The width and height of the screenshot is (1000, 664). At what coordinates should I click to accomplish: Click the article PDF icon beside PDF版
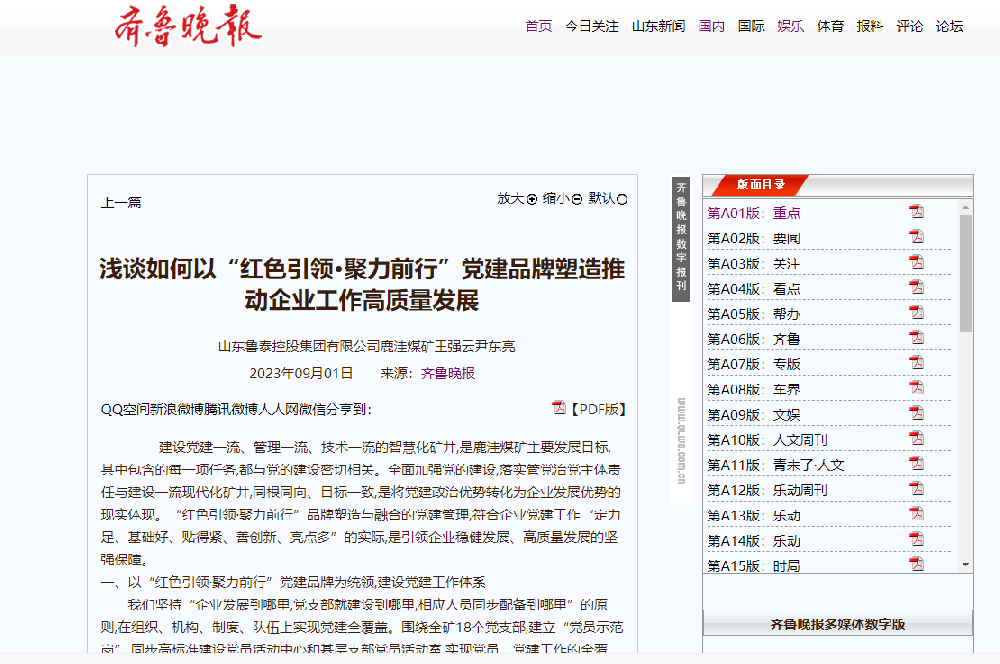click(x=559, y=408)
